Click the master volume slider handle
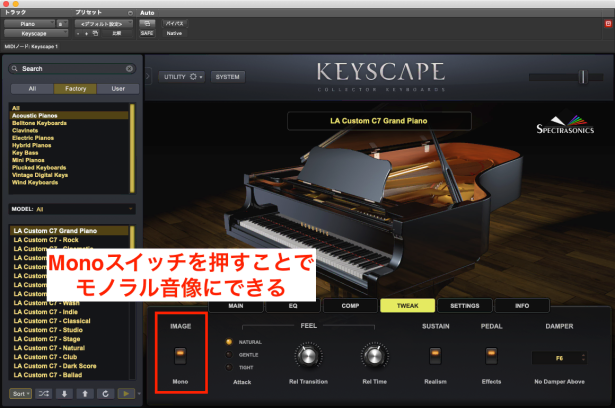 click(583, 77)
